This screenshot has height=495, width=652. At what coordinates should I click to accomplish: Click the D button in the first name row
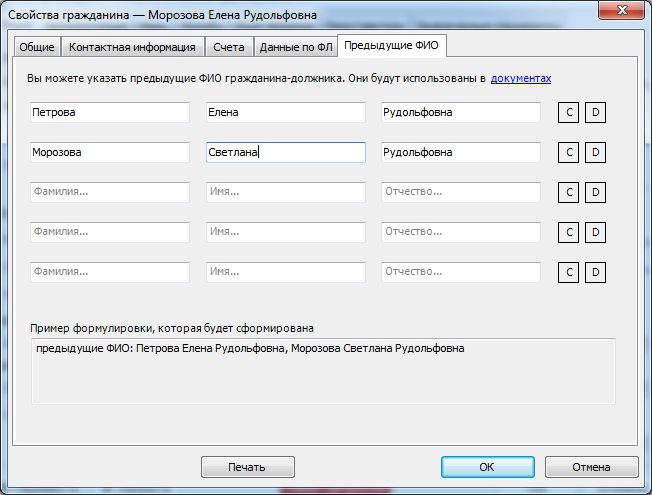[x=595, y=113]
